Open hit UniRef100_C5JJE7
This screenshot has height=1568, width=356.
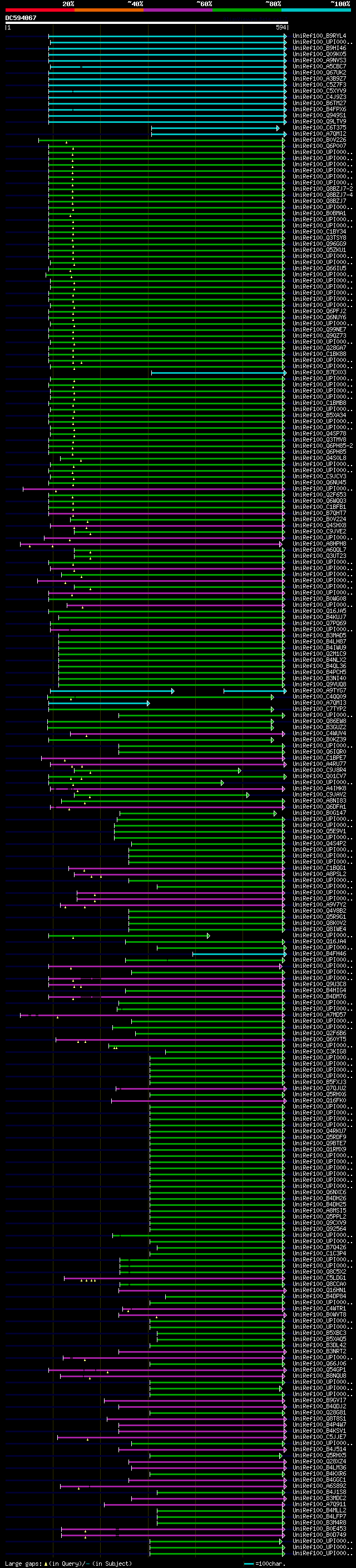[319, 1437]
